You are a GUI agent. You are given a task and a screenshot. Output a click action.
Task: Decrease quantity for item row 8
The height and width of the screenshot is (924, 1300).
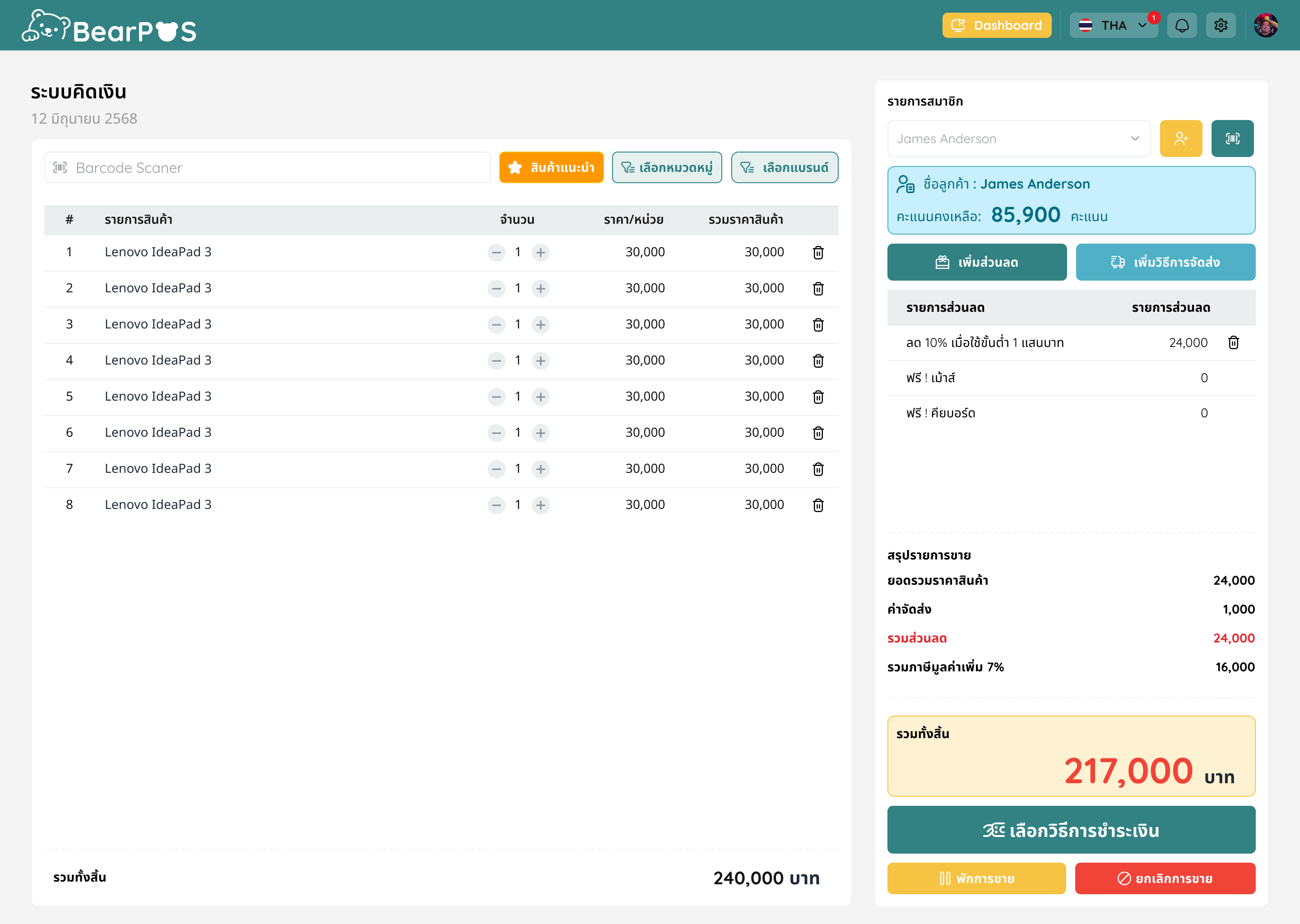pyautogui.click(x=497, y=505)
